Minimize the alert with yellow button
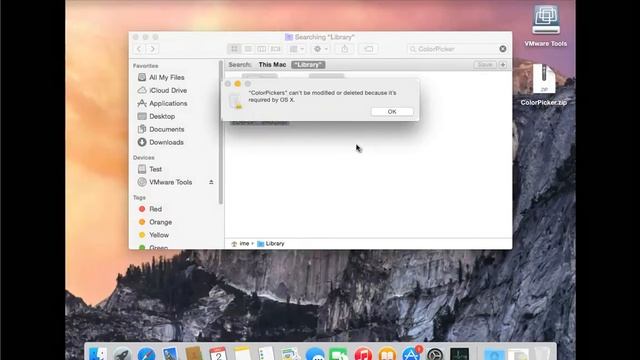 [238, 84]
